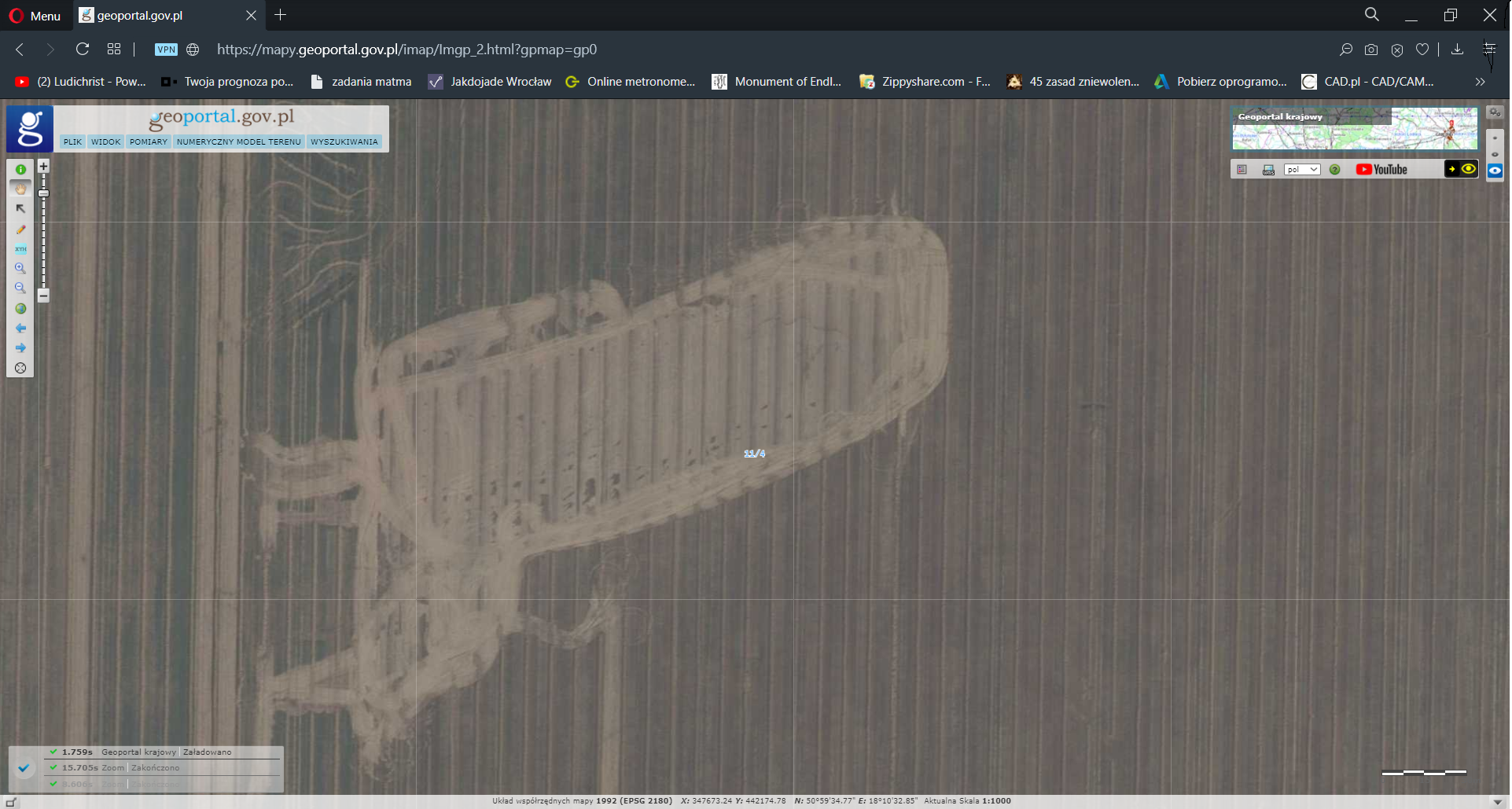Viewport: 1512px width, 809px height.
Task: Show full extent with globe icon
Action: pos(20,308)
